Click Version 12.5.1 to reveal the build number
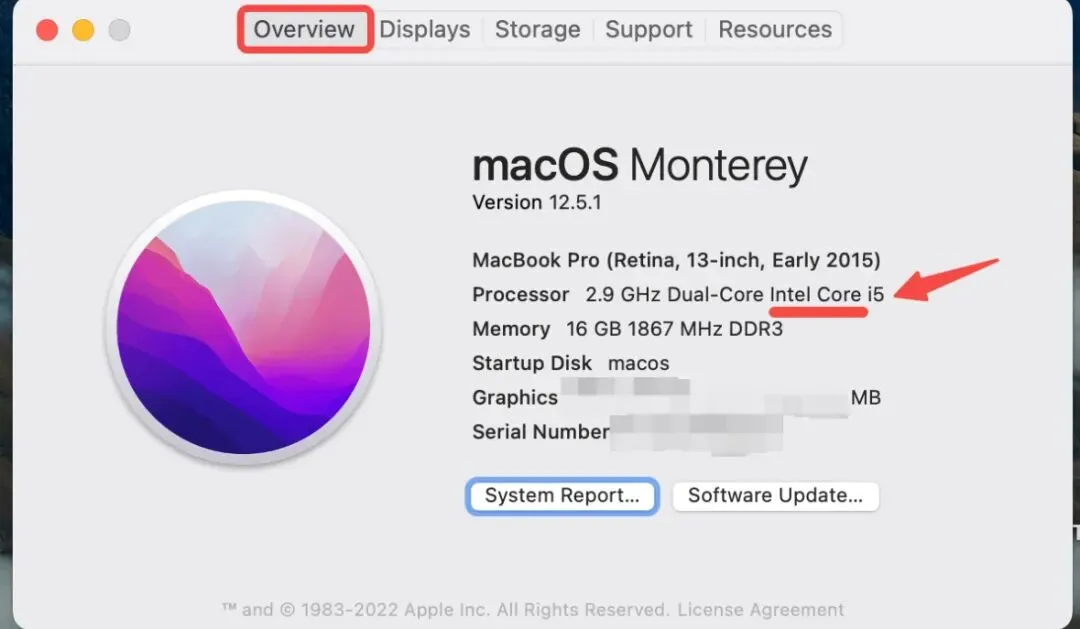The image size is (1080, 629). pos(537,203)
